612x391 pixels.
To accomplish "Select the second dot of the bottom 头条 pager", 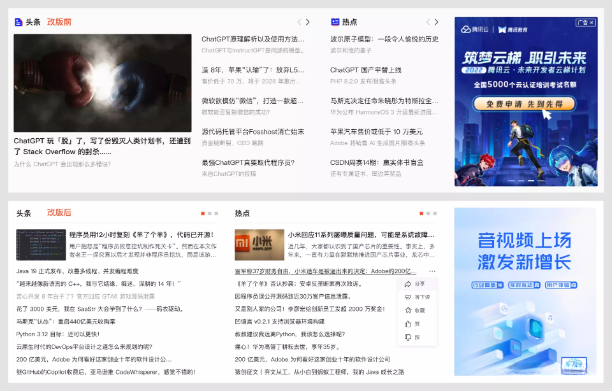I will point(210,213).
